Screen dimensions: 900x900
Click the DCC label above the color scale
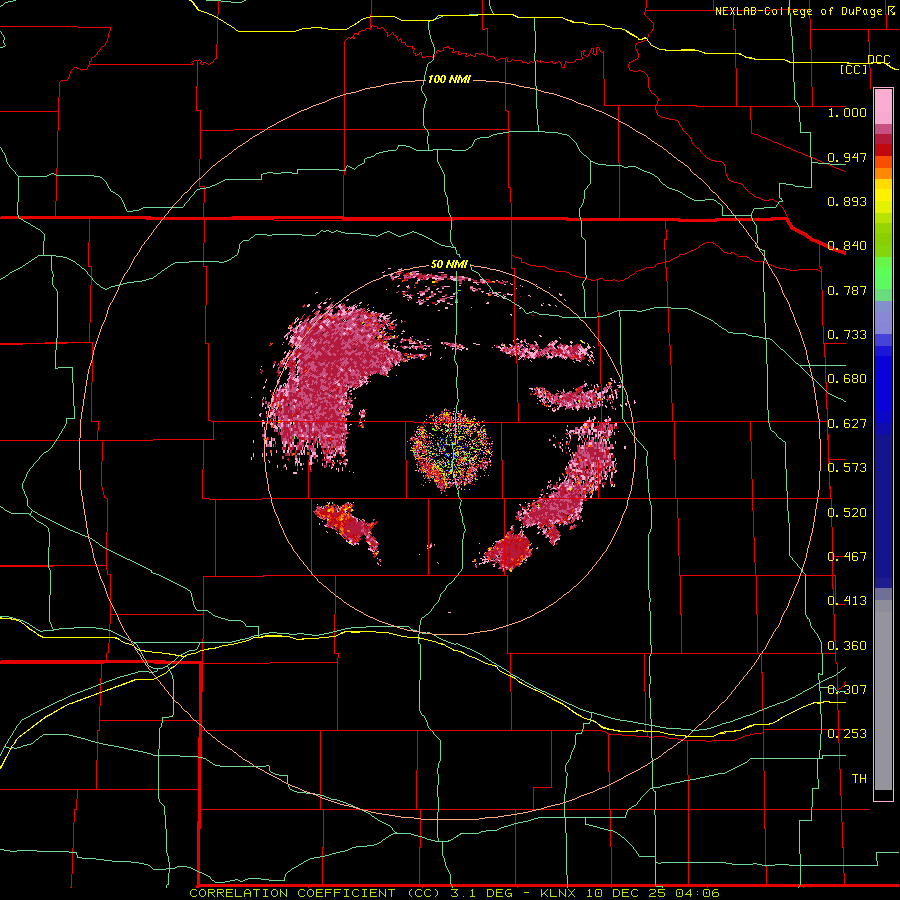click(x=878, y=60)
